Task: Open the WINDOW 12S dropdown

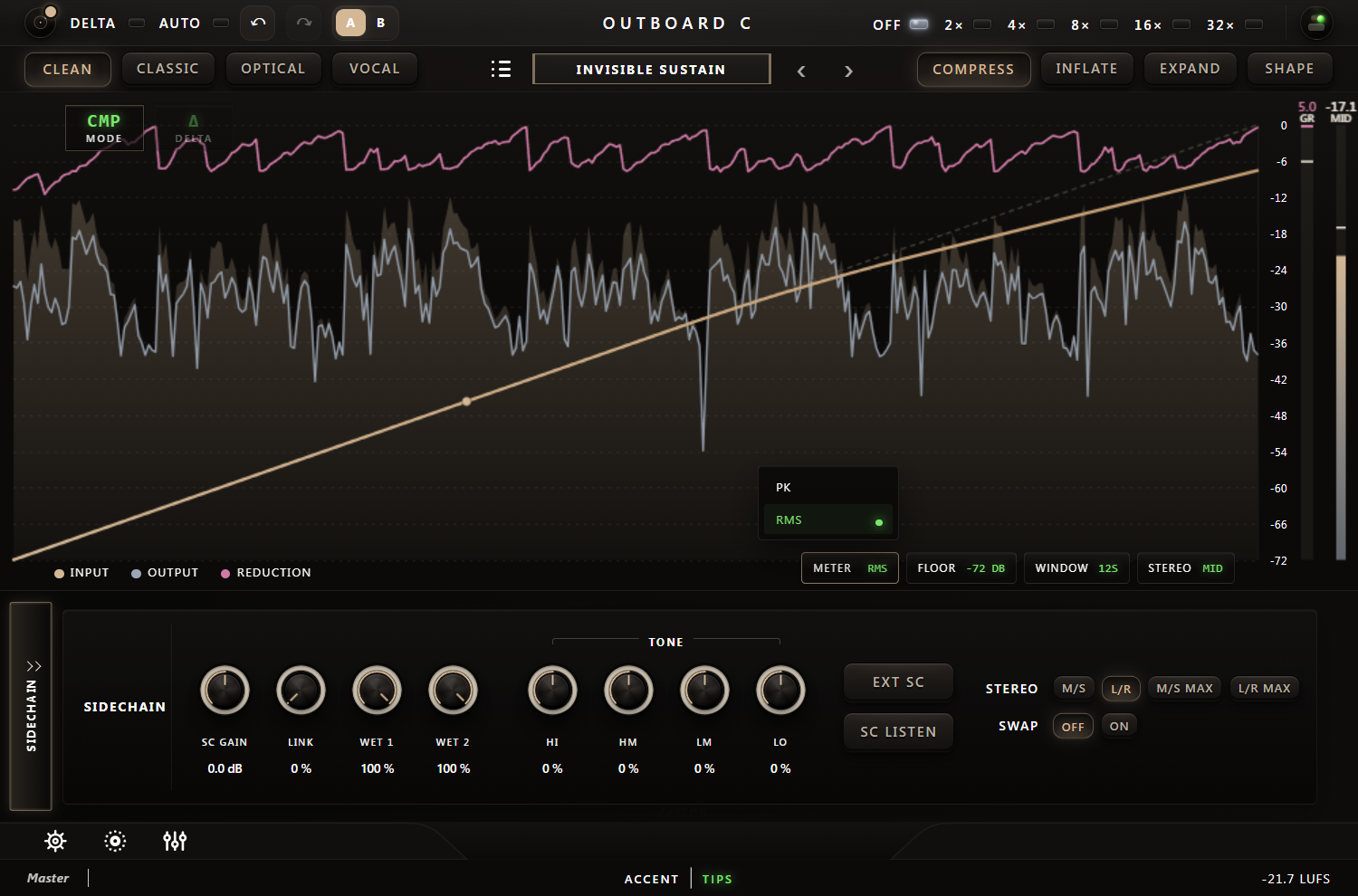Action: pos(1076,568)
